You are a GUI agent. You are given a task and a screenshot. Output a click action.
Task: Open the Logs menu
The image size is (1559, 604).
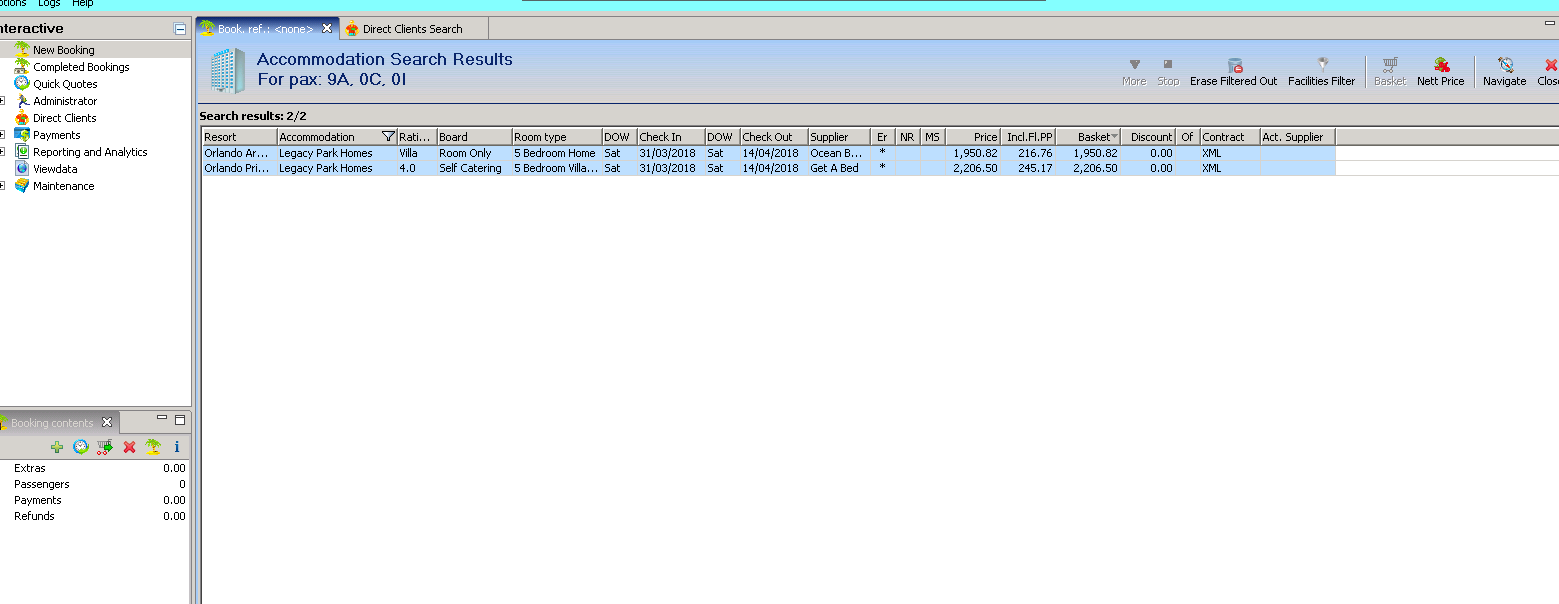point(49,4)
